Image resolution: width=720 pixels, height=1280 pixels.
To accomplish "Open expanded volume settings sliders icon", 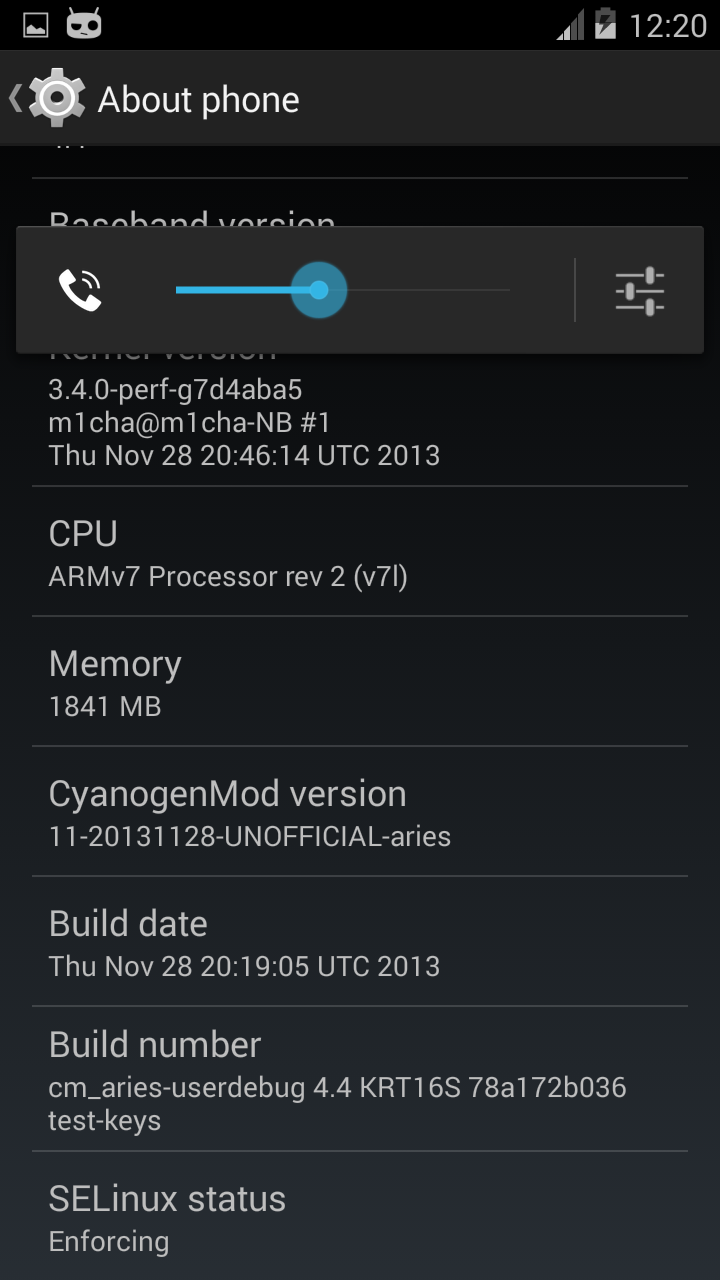I will pyautogui.click(x=640, y=291).
